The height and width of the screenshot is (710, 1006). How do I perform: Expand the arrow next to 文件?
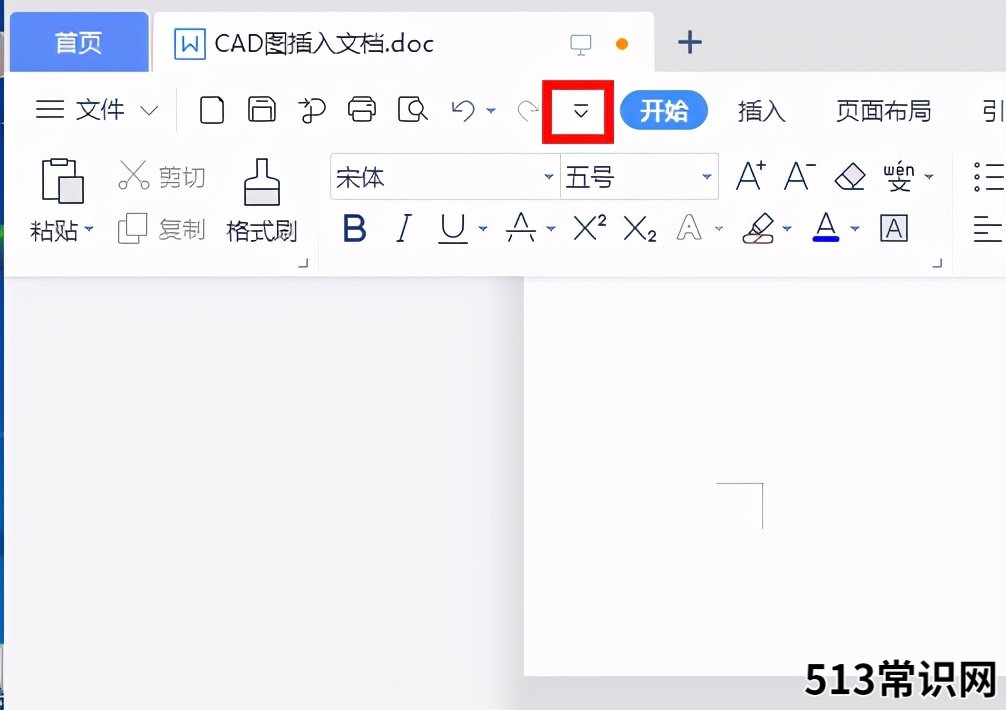(x=149, y=110)
